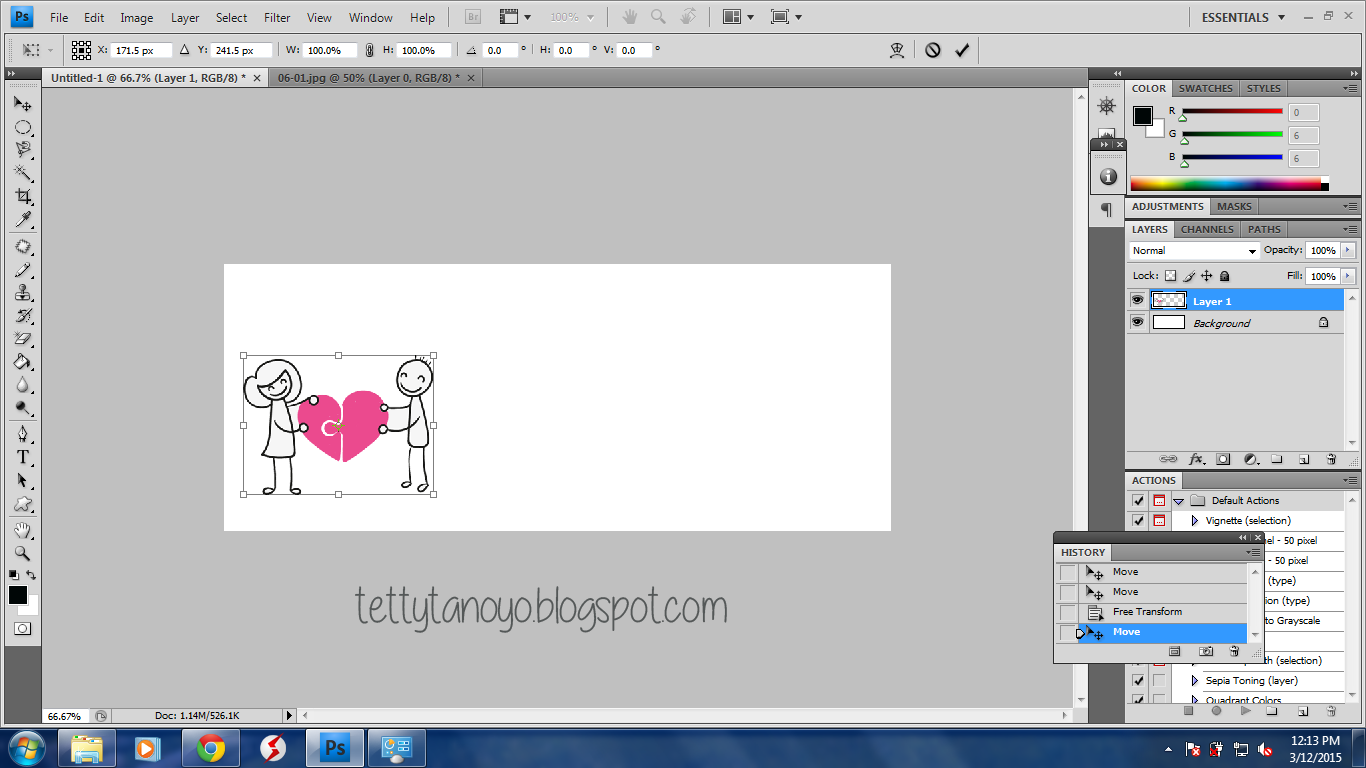1366x768 pixels.
Task: Click the X position input field
Action: click(142, 50)
